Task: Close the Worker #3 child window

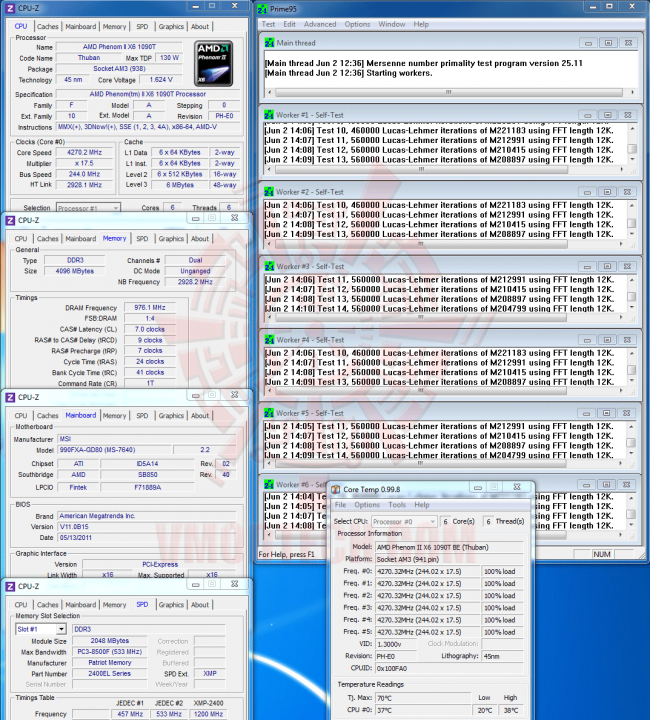Action: pyautogui.click(x=628, y=266)
